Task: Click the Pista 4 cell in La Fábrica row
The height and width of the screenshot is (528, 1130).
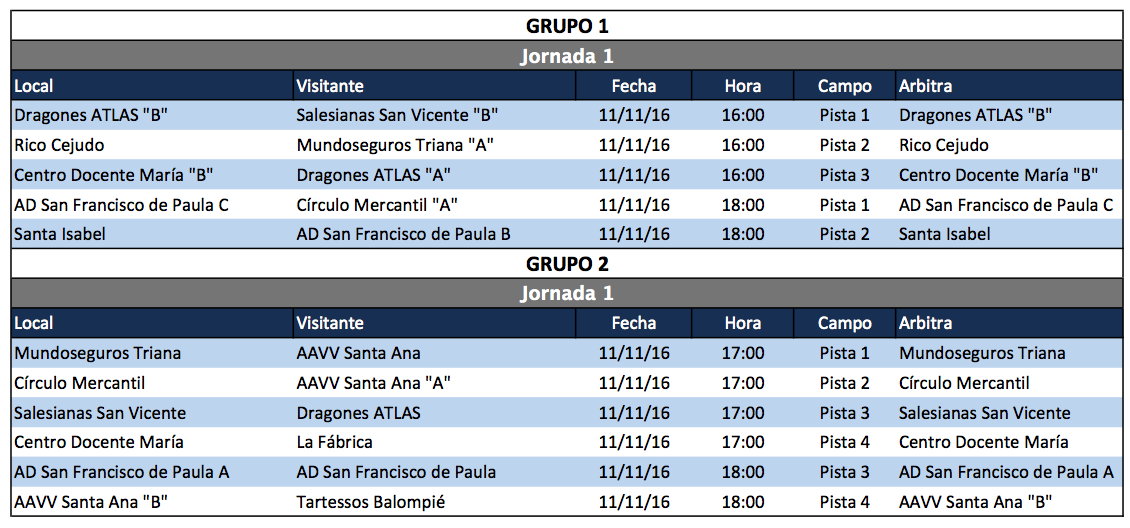Action: [x=844, y=442]
